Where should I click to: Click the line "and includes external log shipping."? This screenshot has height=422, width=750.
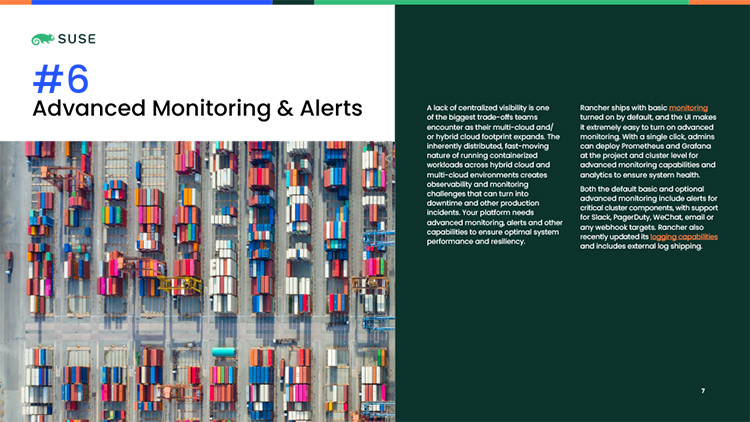point(641,247)
